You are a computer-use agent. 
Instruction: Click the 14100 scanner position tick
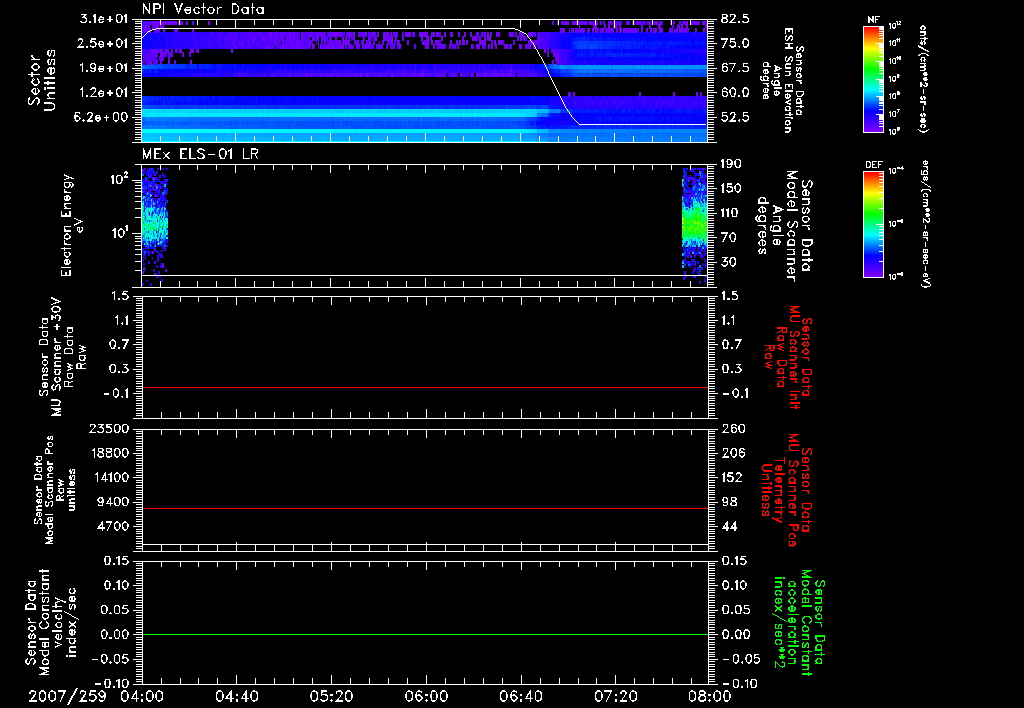point(109,477)
